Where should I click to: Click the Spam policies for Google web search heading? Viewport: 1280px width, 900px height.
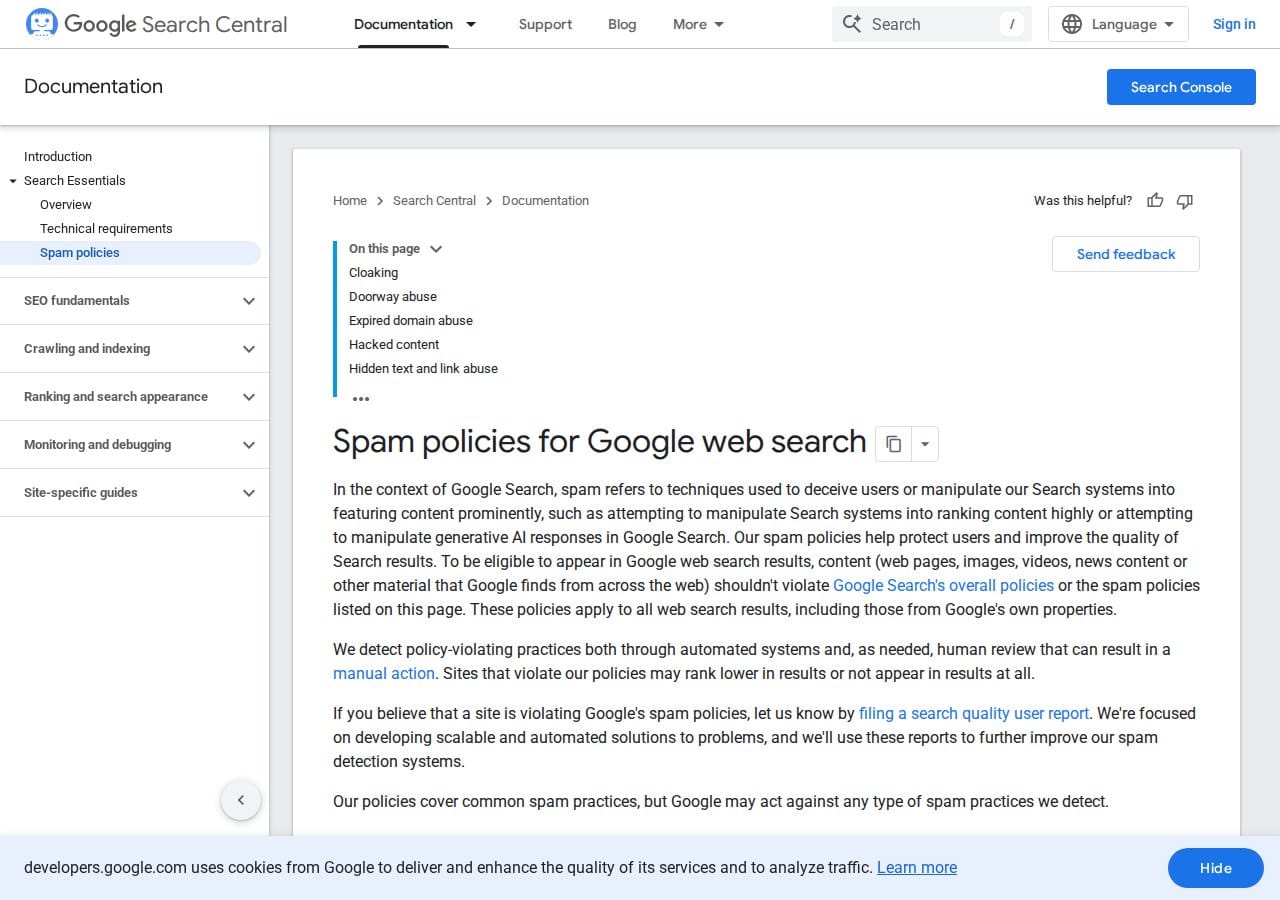(x=599, y=442)
